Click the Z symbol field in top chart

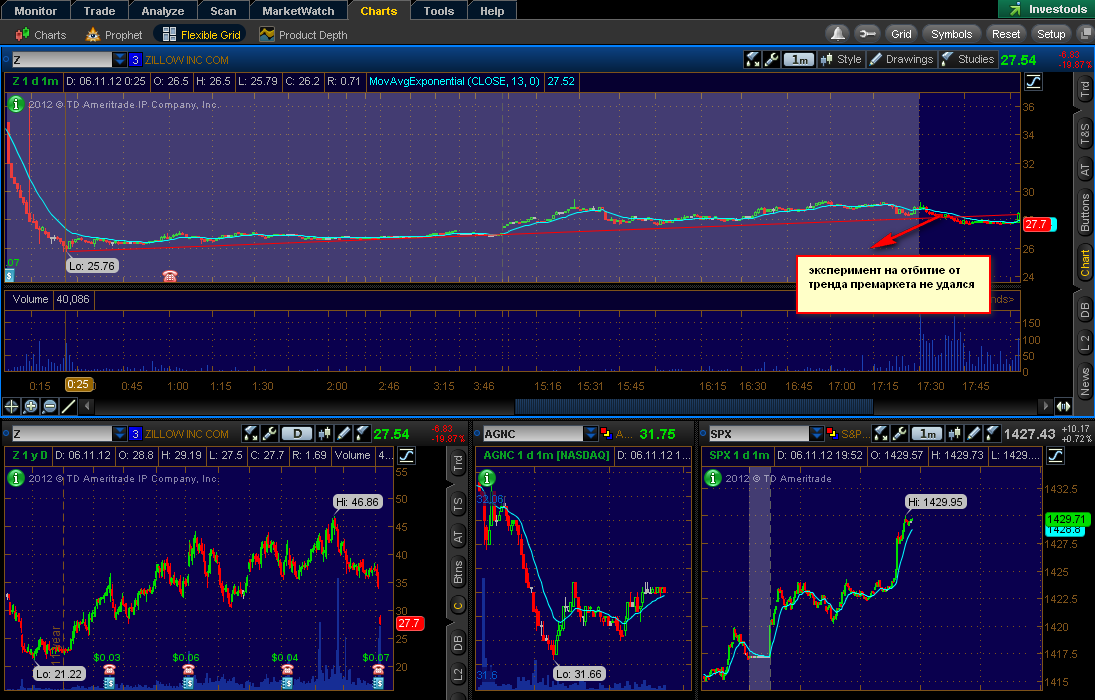pyautogui.click(x=61, y=59)
